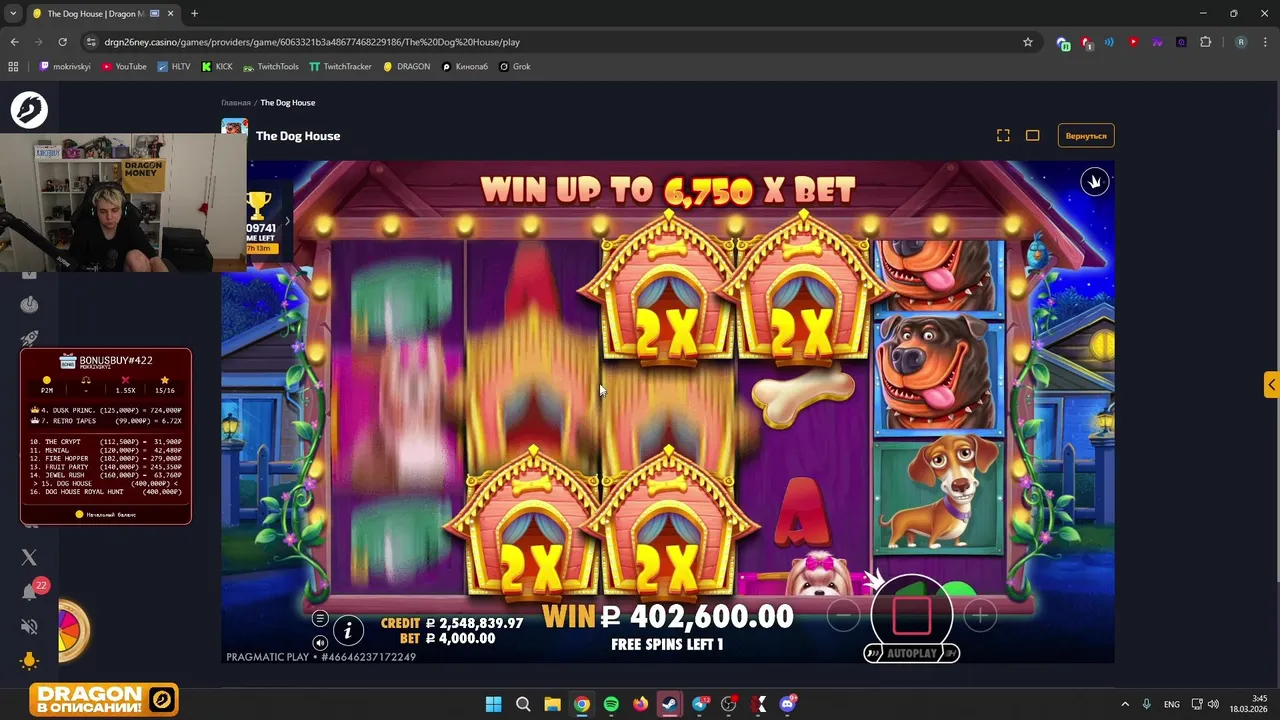Click the streamer webcam overlay

click(123, 202)
